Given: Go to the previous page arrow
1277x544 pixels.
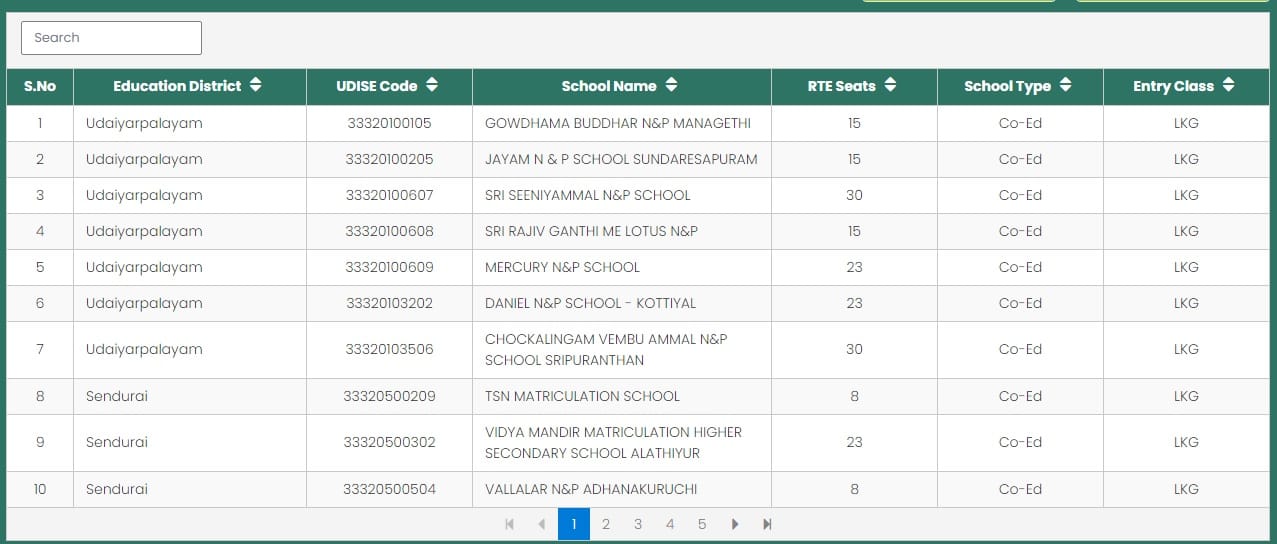Looking at the screenshot, I should coord(541,524).
